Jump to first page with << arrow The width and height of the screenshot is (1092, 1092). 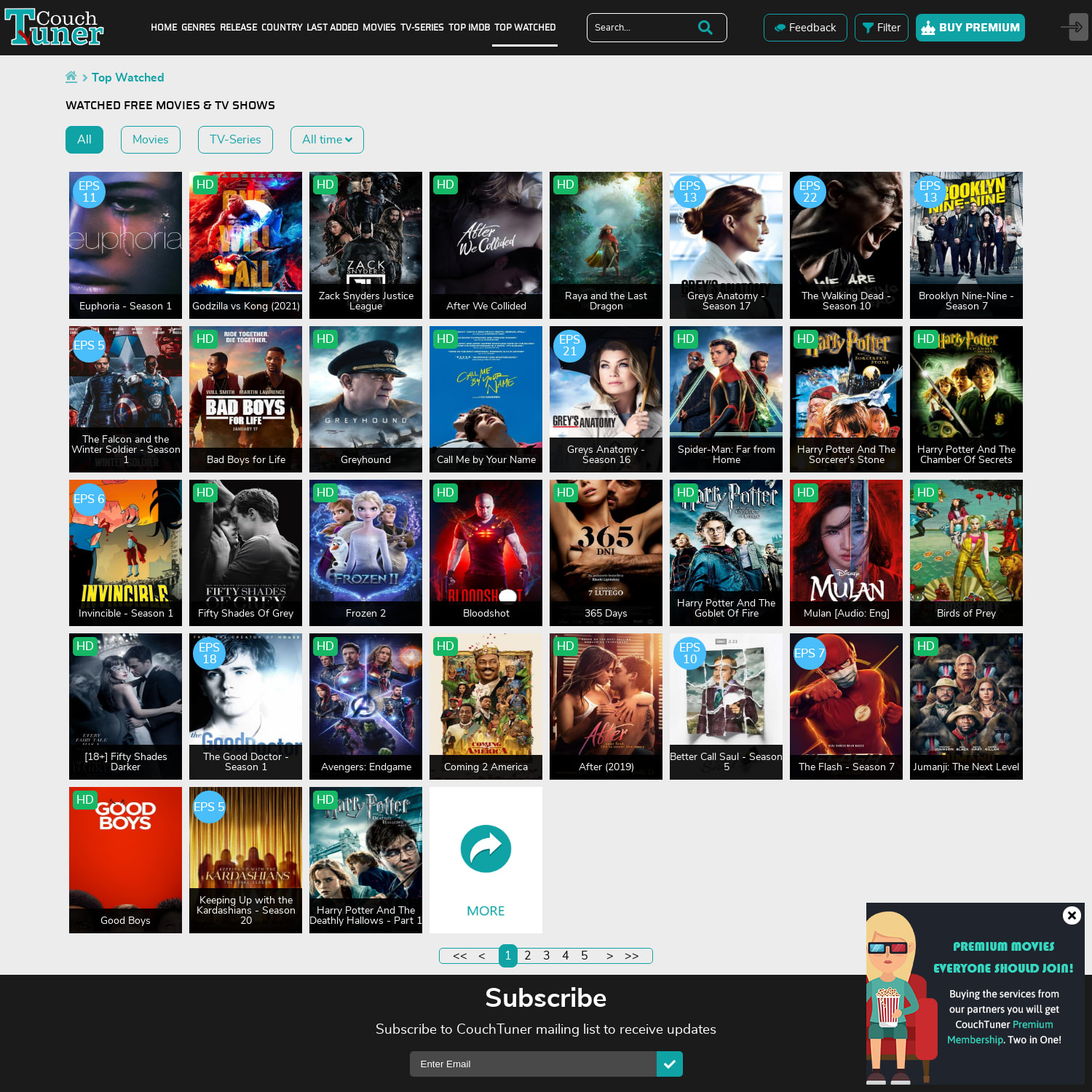(x=460, y=956)
